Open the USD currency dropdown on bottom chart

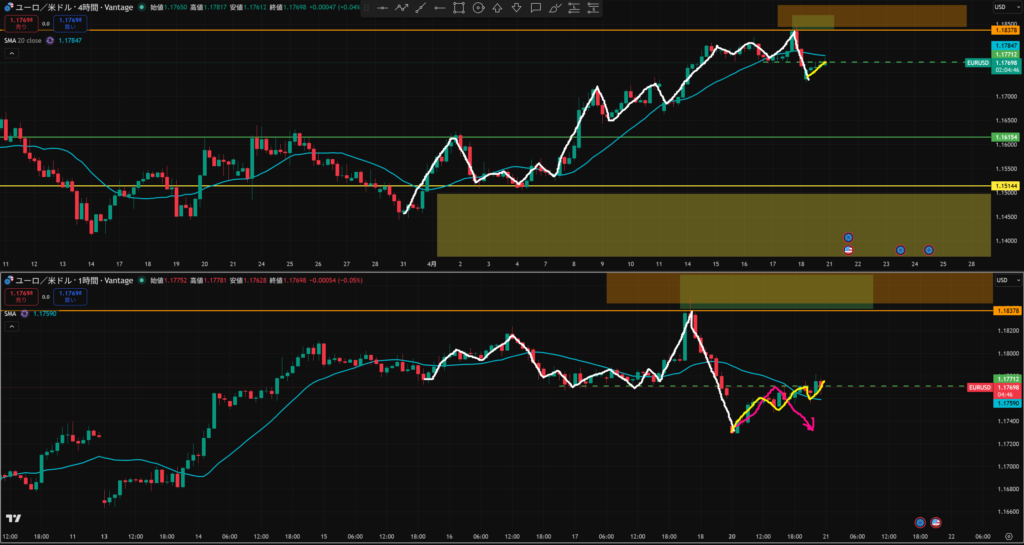point(1000,279)
